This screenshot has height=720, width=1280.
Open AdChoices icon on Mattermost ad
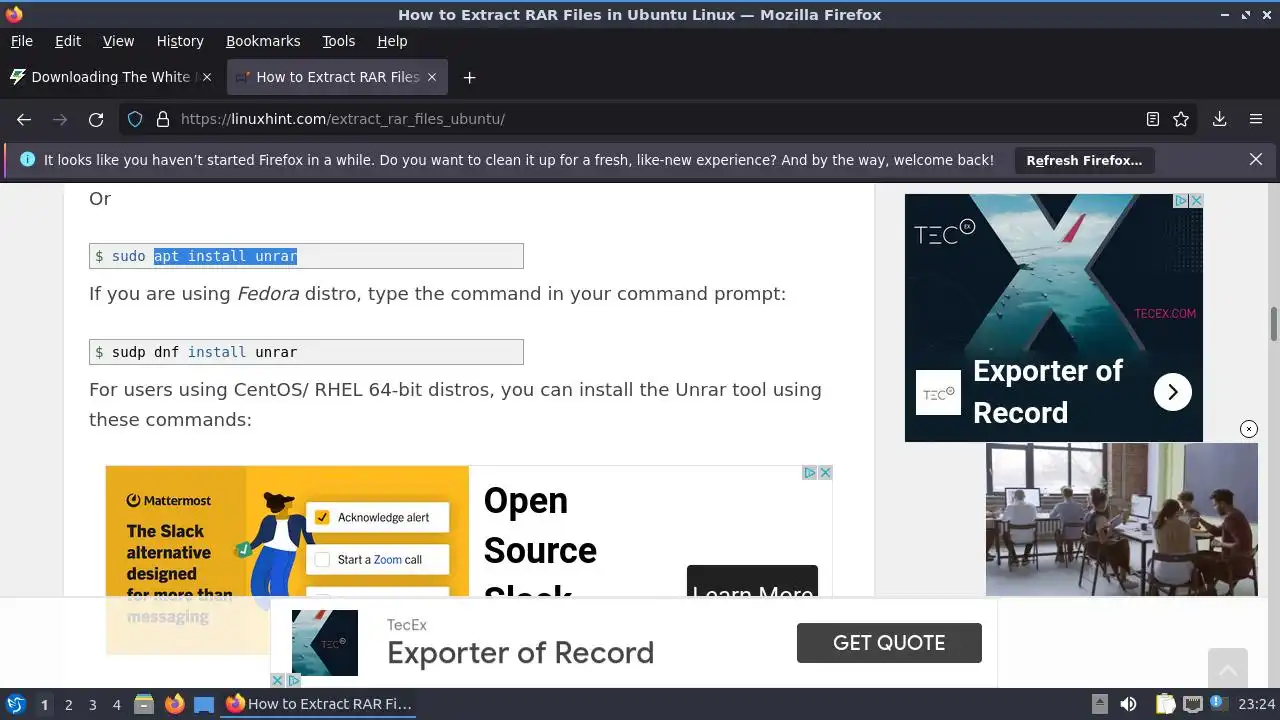click(x=810, y=473)
